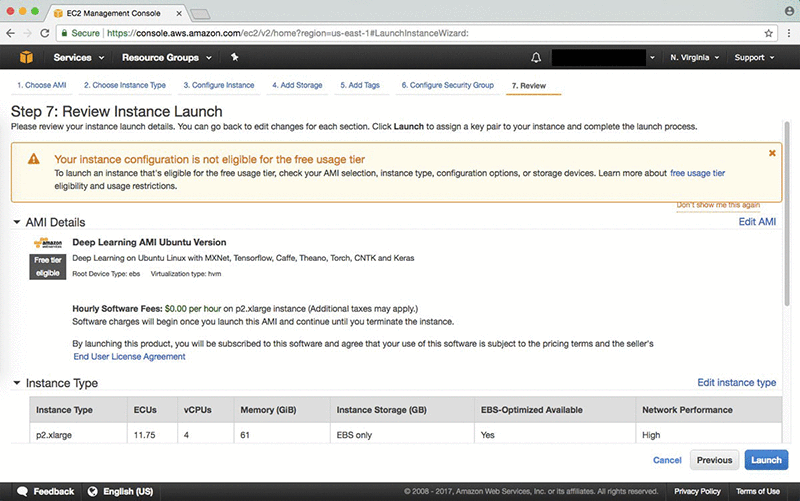The height and width of the screenshot is (501, 800).
Task: Click the browser forward arrow
Action: (x=28, y=33)
